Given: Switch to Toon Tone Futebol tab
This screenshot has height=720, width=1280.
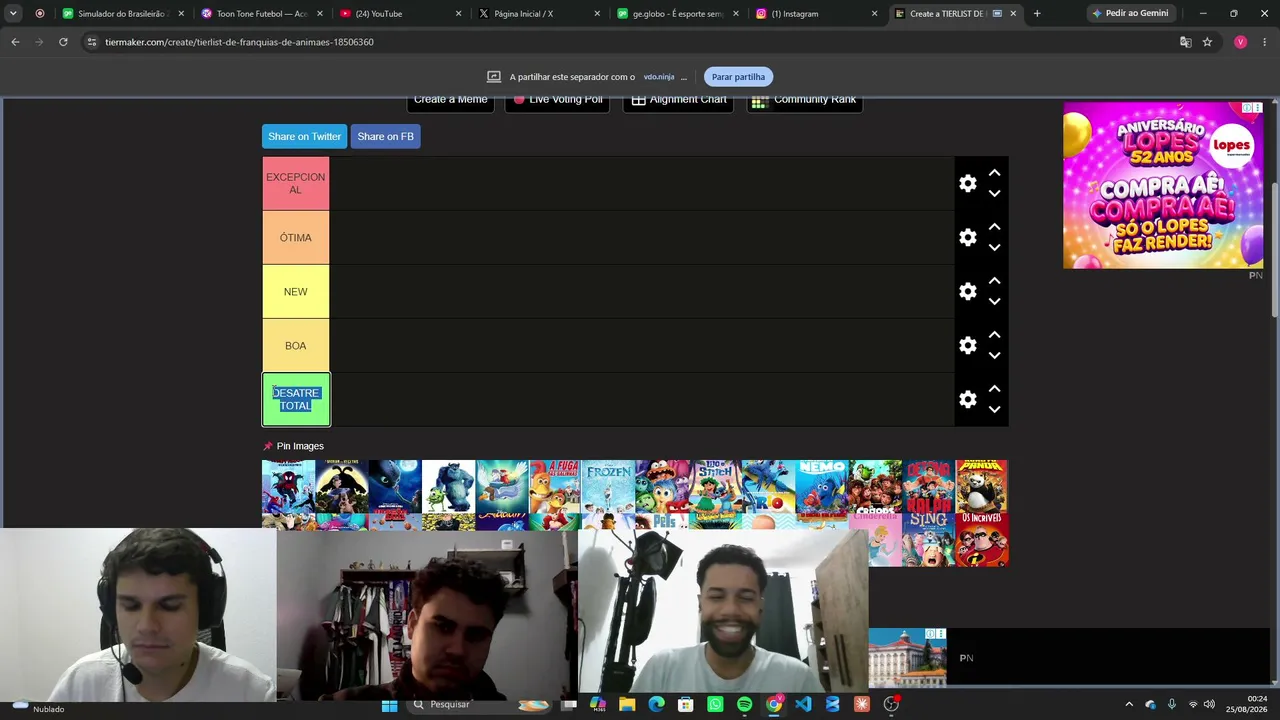Looking at the screenshot, I should click(x=261, y=14).
